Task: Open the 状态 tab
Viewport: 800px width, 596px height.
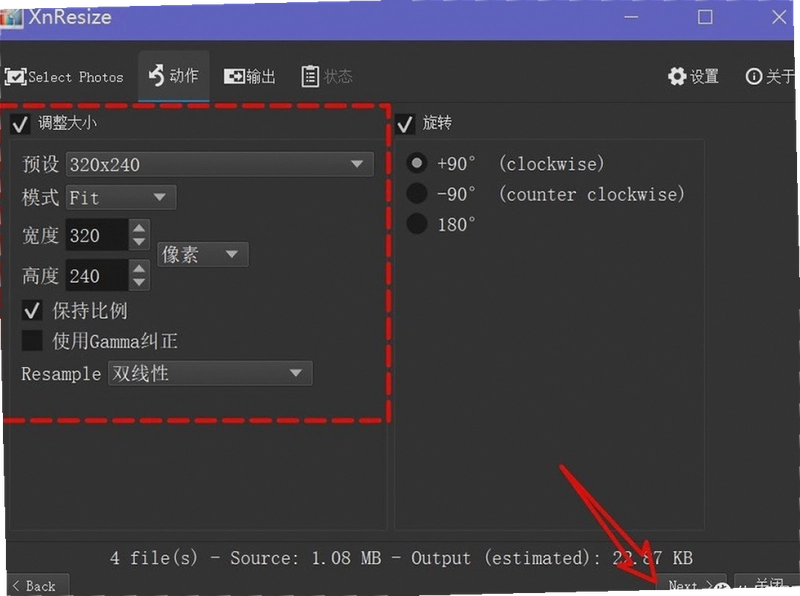Action: tap(327, 77)
